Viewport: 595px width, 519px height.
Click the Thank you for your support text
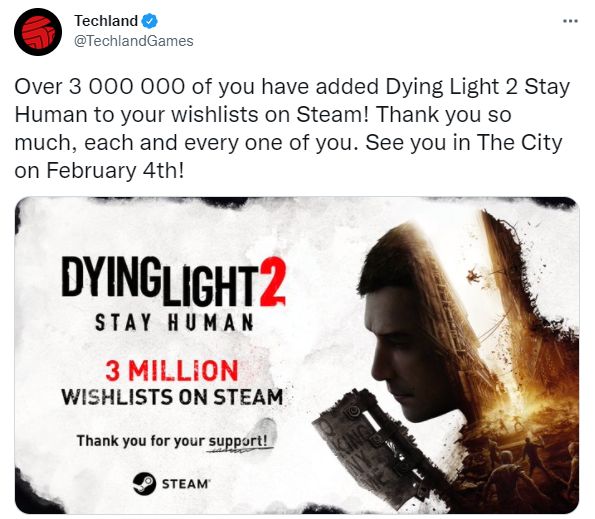pos(172,441)
